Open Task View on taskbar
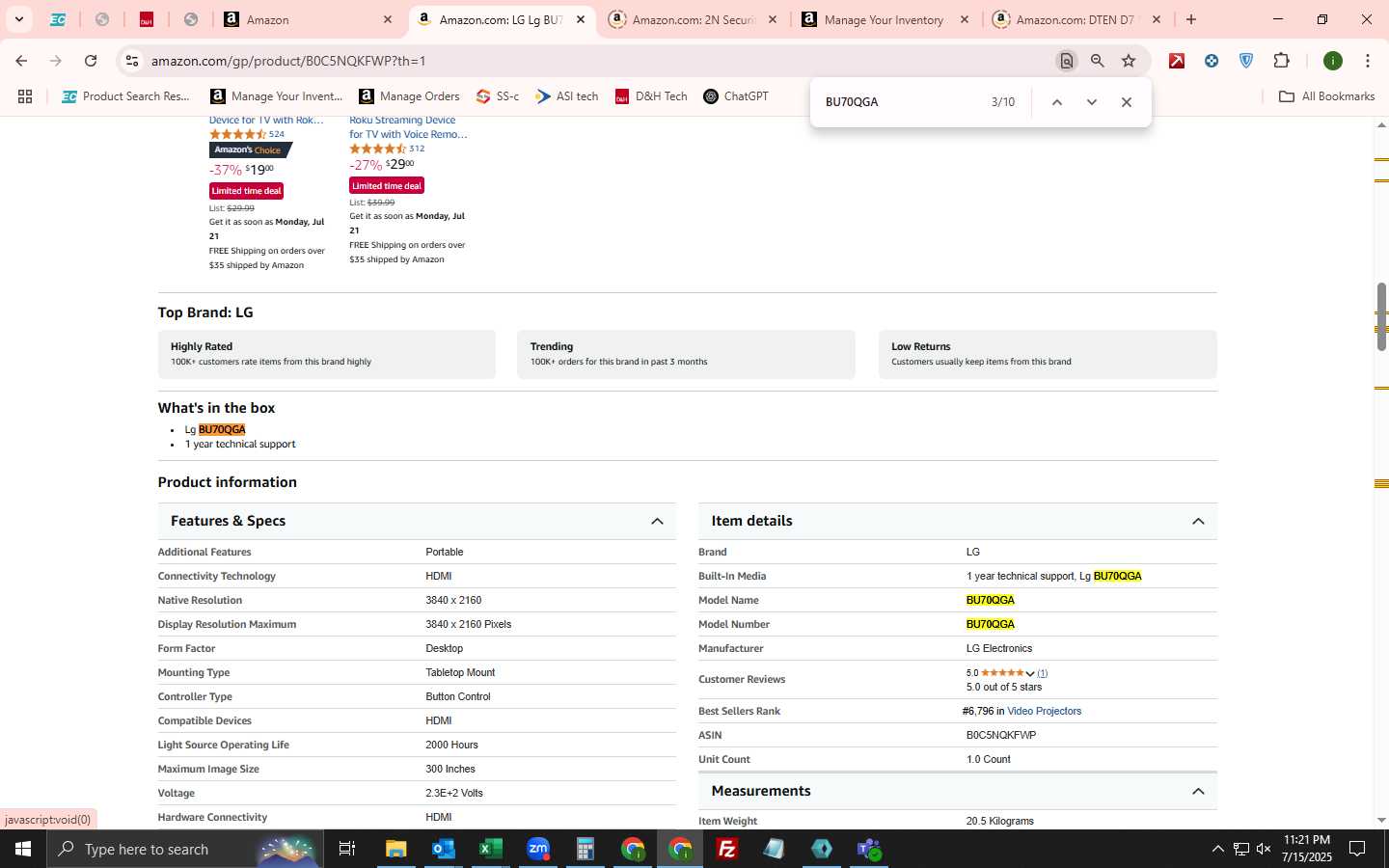1389x868 pixels. coord(347,849)
